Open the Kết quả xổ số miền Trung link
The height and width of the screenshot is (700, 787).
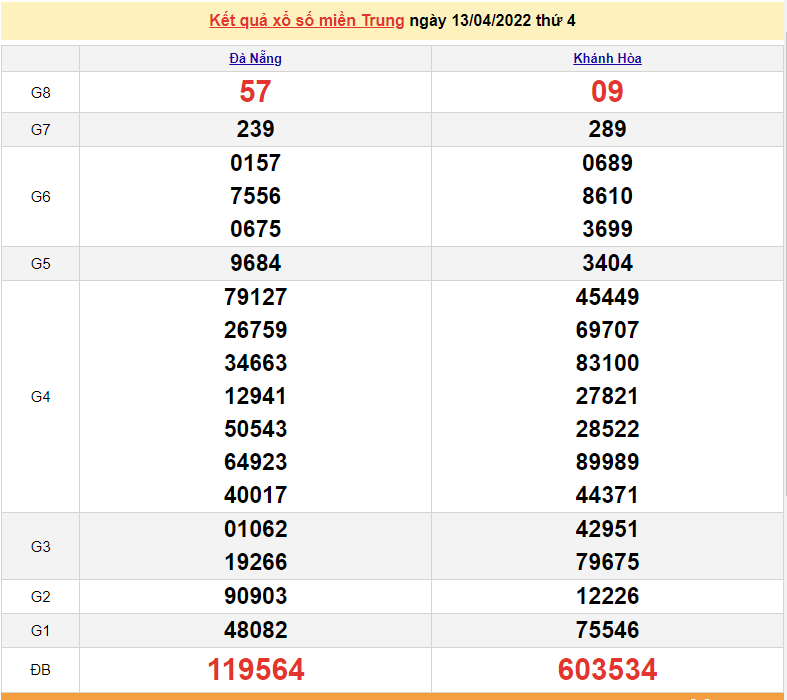pos(307,20)
